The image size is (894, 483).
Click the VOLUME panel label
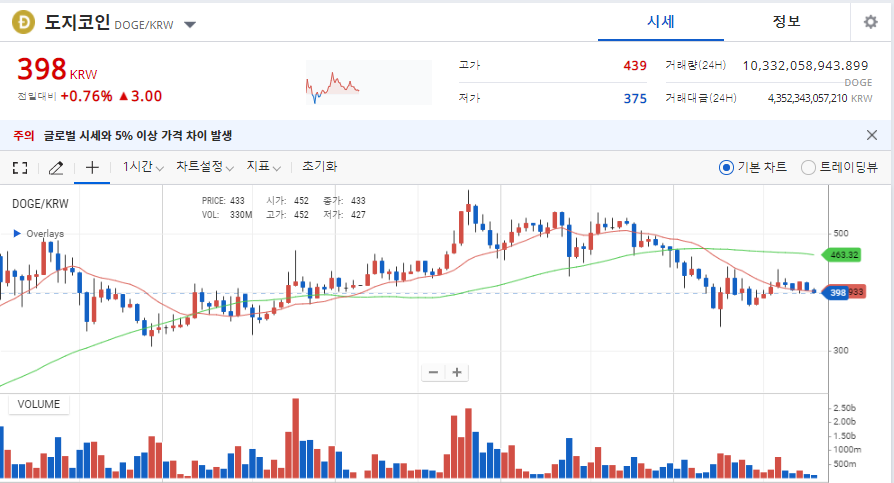click(x=39, y=404)
